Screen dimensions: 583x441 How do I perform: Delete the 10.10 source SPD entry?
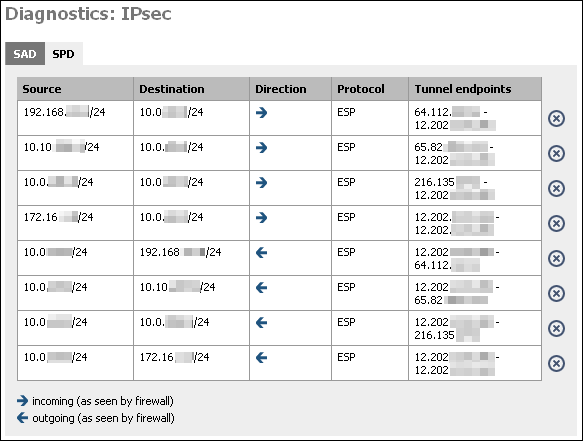[556, 154]
